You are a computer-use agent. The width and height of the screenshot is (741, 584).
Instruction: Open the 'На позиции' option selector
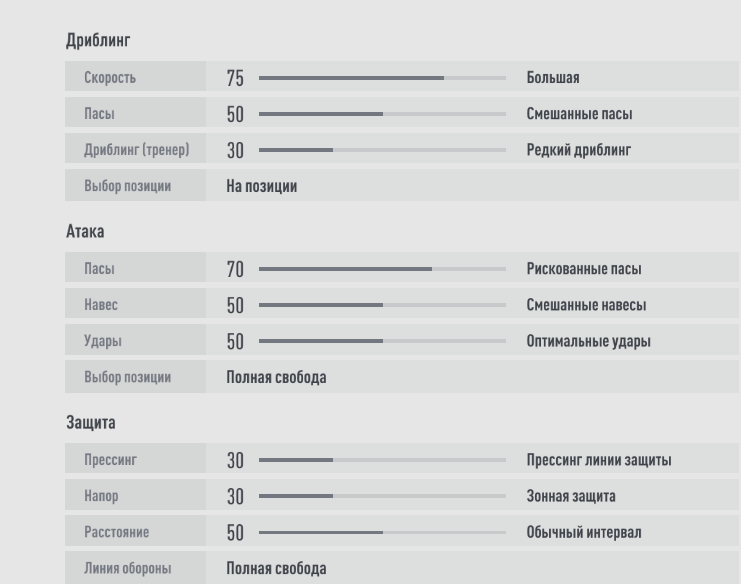coord(262,187)
